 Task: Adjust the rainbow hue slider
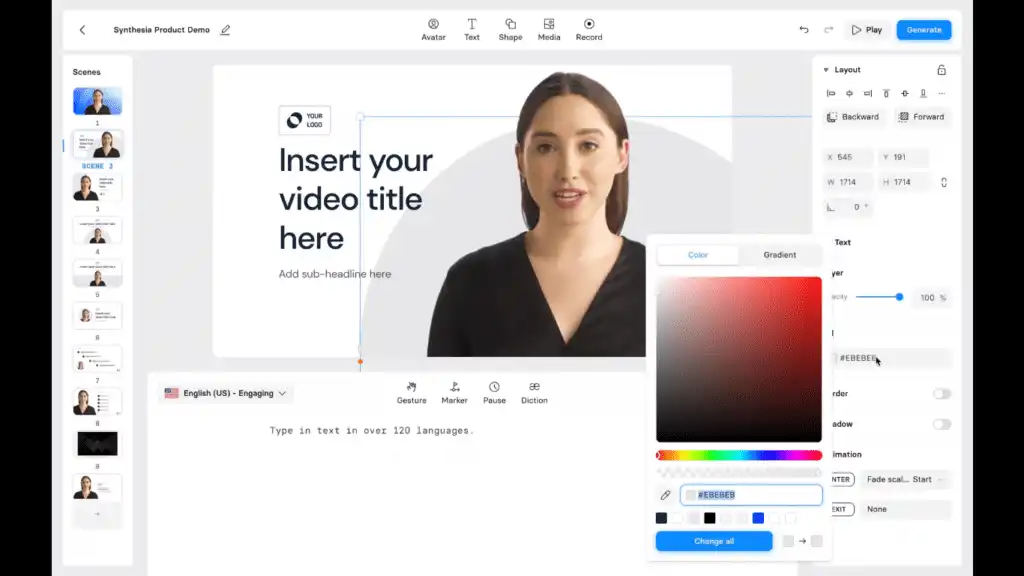[x=739, y=455]
